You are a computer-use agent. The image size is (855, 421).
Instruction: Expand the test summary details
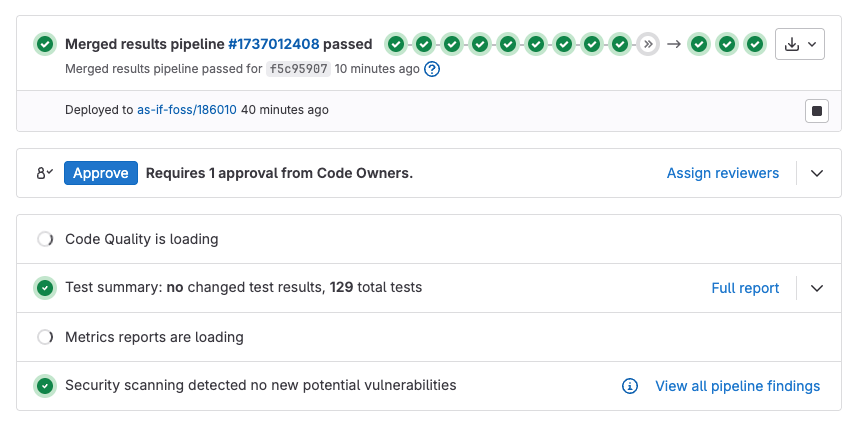(817, 288)
